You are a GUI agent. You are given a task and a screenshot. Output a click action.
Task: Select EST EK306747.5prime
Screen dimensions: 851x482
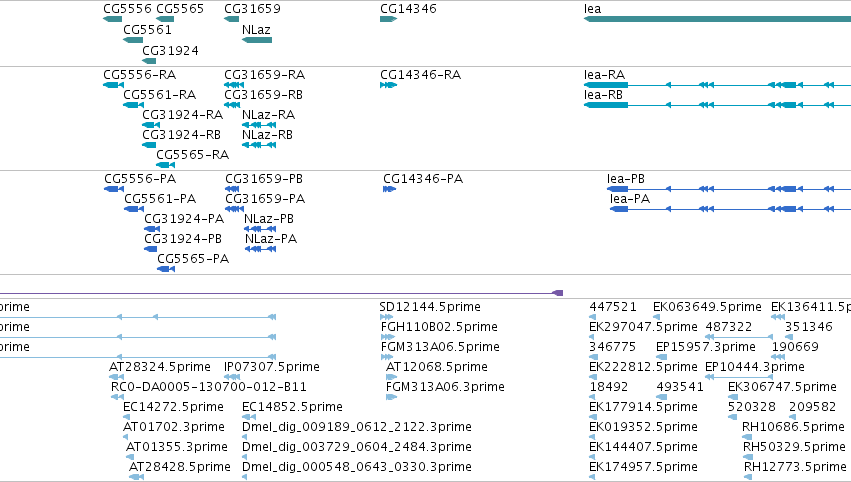pyautogui.click(x=782, y=387)
